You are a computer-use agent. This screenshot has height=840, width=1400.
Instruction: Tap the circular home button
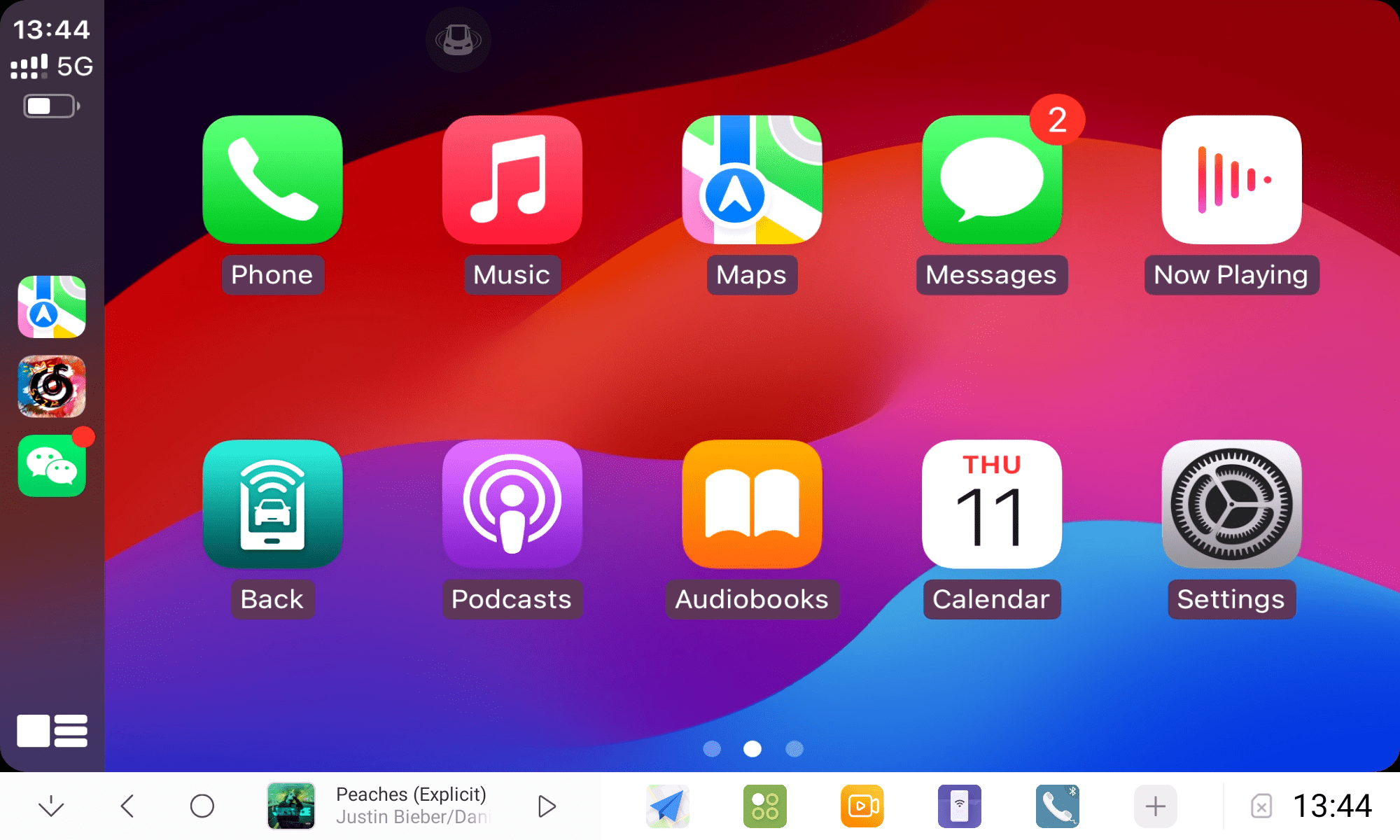(x=202, y=806)
